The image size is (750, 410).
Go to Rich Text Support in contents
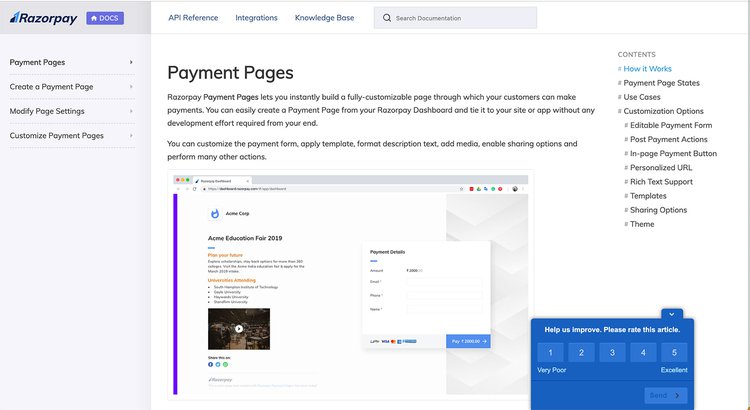click(661, 181)
